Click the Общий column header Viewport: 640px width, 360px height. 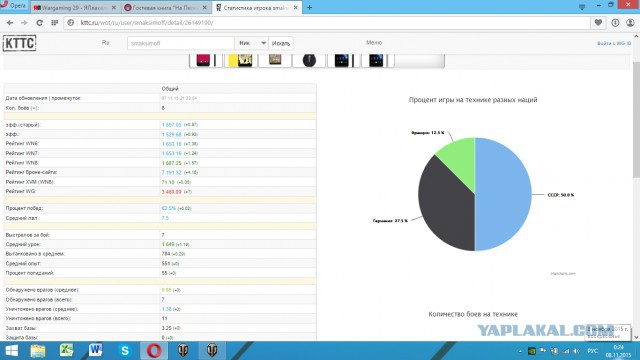170,89
